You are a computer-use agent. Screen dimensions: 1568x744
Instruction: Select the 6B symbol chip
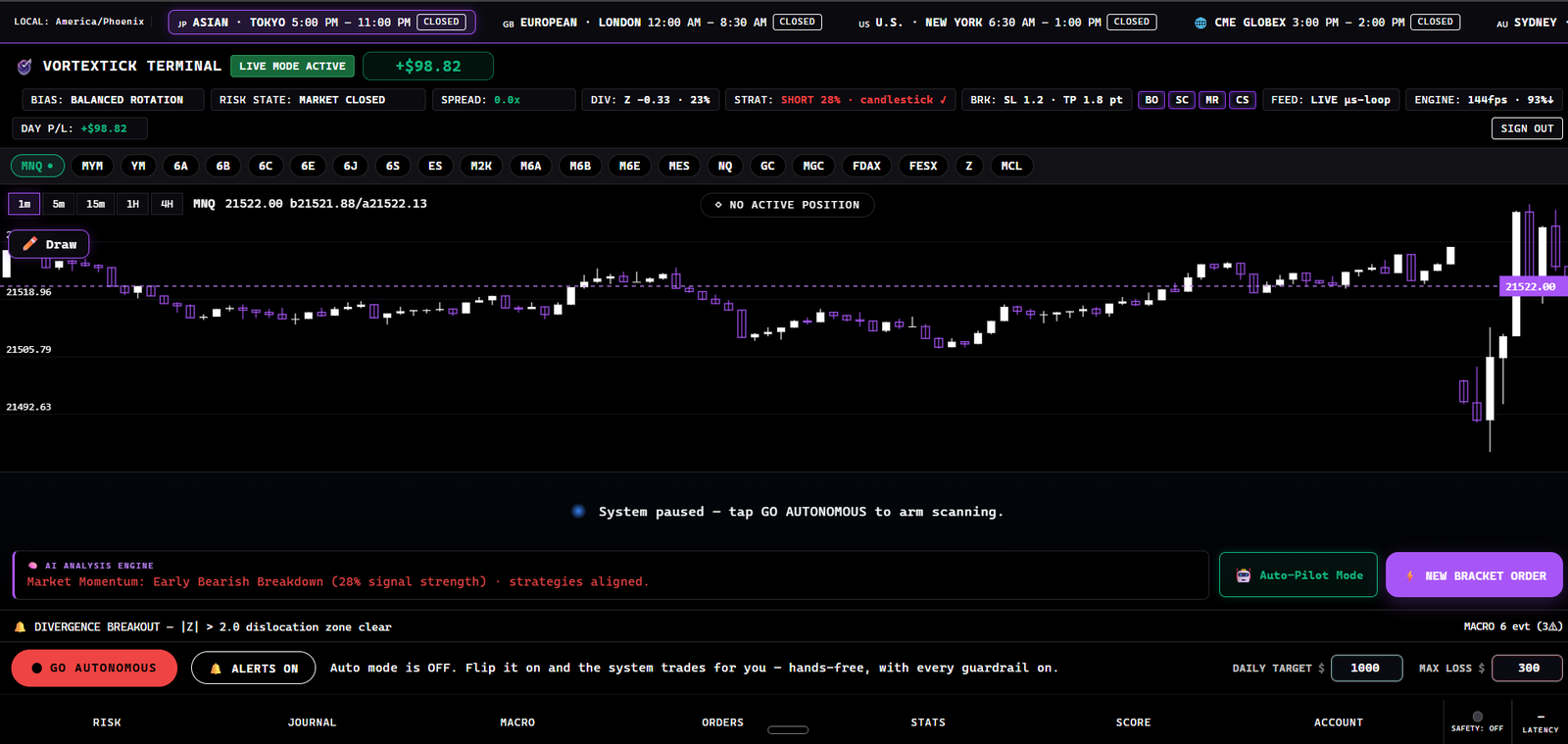tap(223, 166)
